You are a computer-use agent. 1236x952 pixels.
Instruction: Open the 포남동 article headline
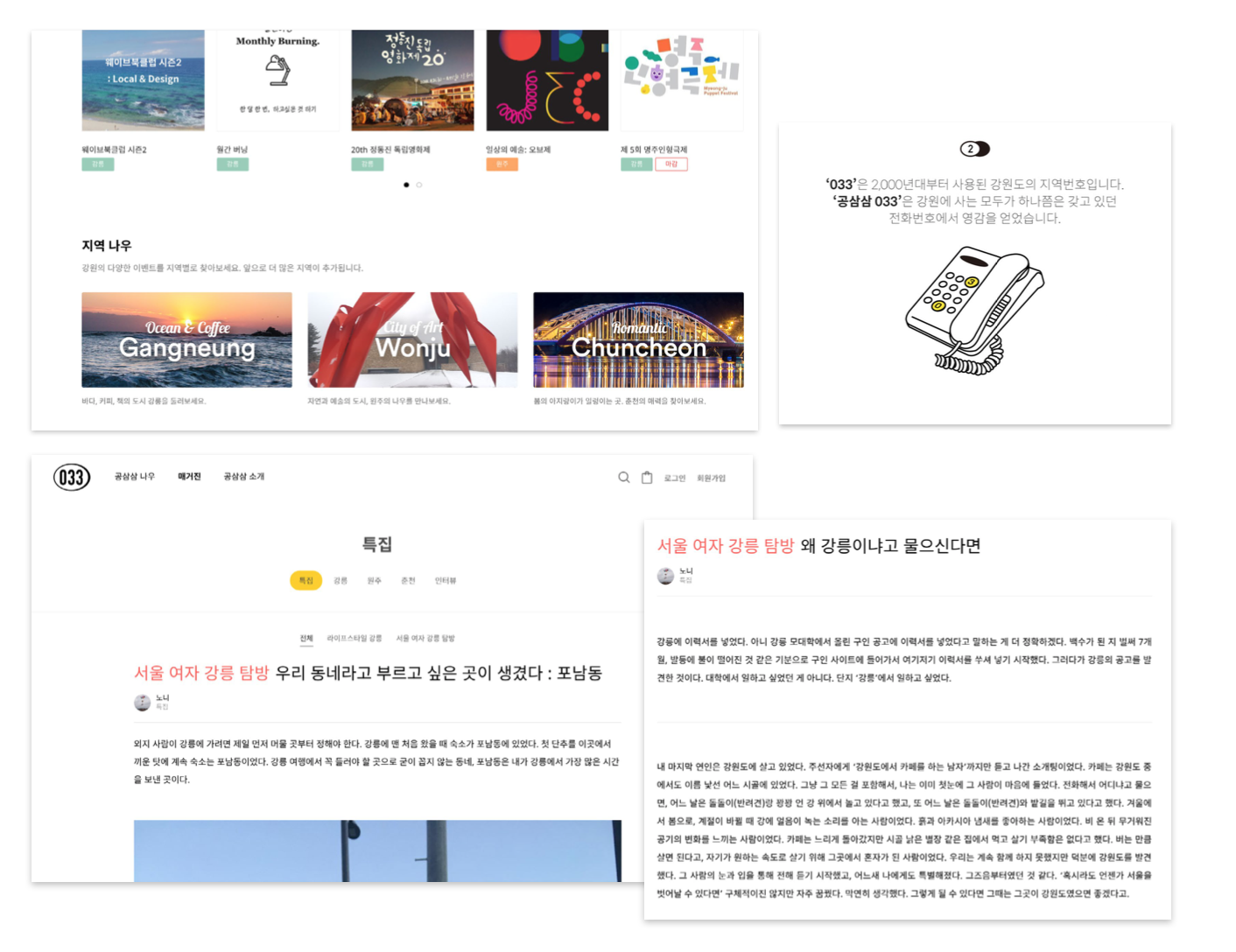(x=368, y=673)
